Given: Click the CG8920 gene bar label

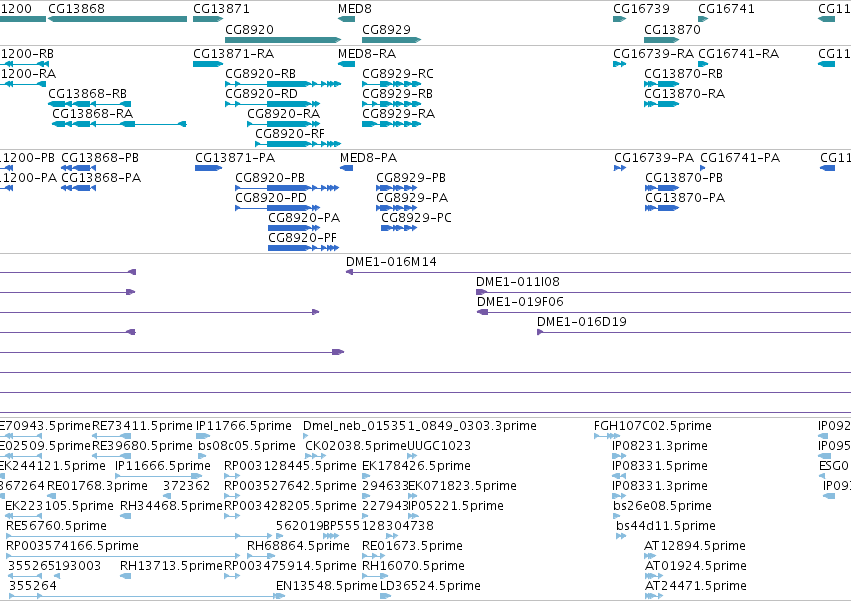Looking at the screenshot, I should coord(250,29).
